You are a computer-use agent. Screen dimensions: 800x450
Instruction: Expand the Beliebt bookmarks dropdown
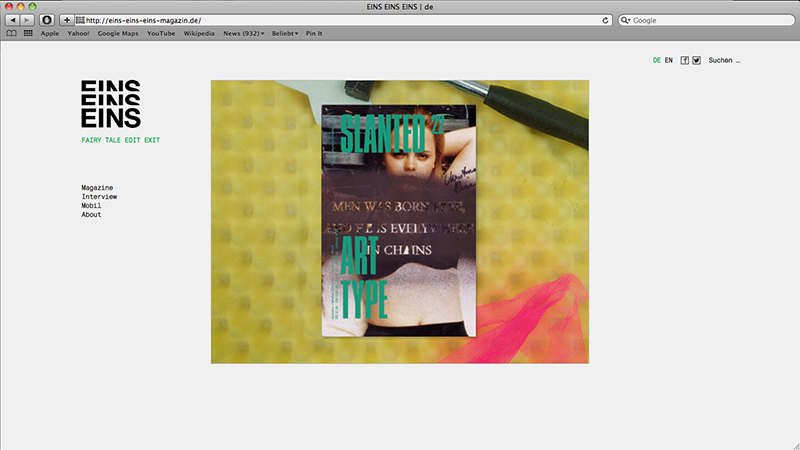click(x=285, y=33)
